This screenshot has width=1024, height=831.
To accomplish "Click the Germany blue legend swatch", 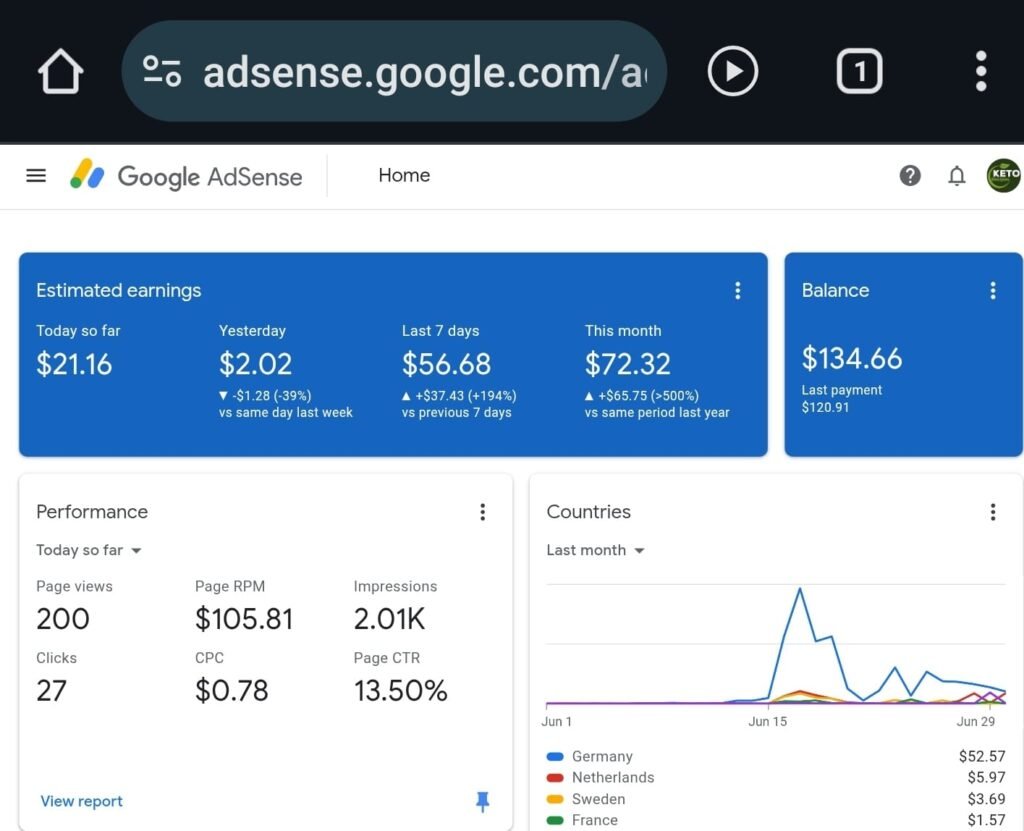I will (555, 757).
